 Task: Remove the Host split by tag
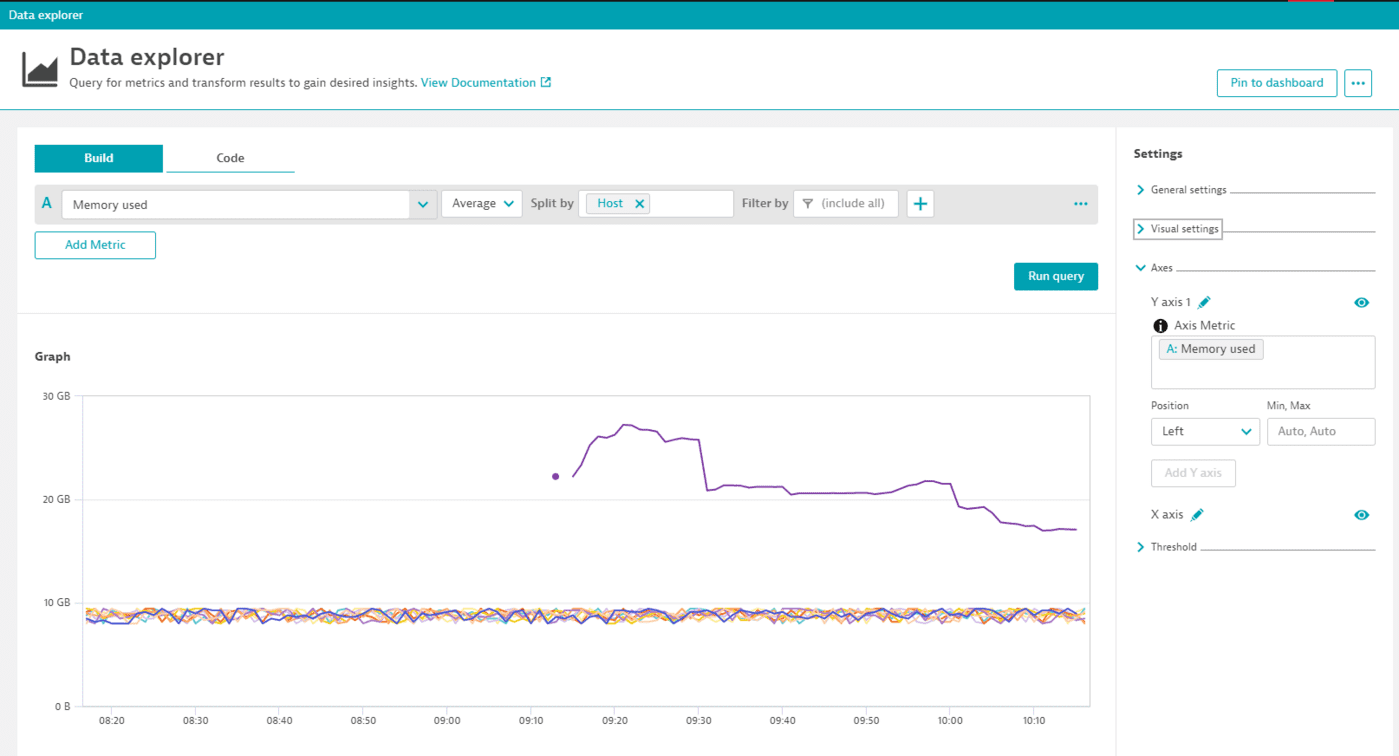[639, 202]
